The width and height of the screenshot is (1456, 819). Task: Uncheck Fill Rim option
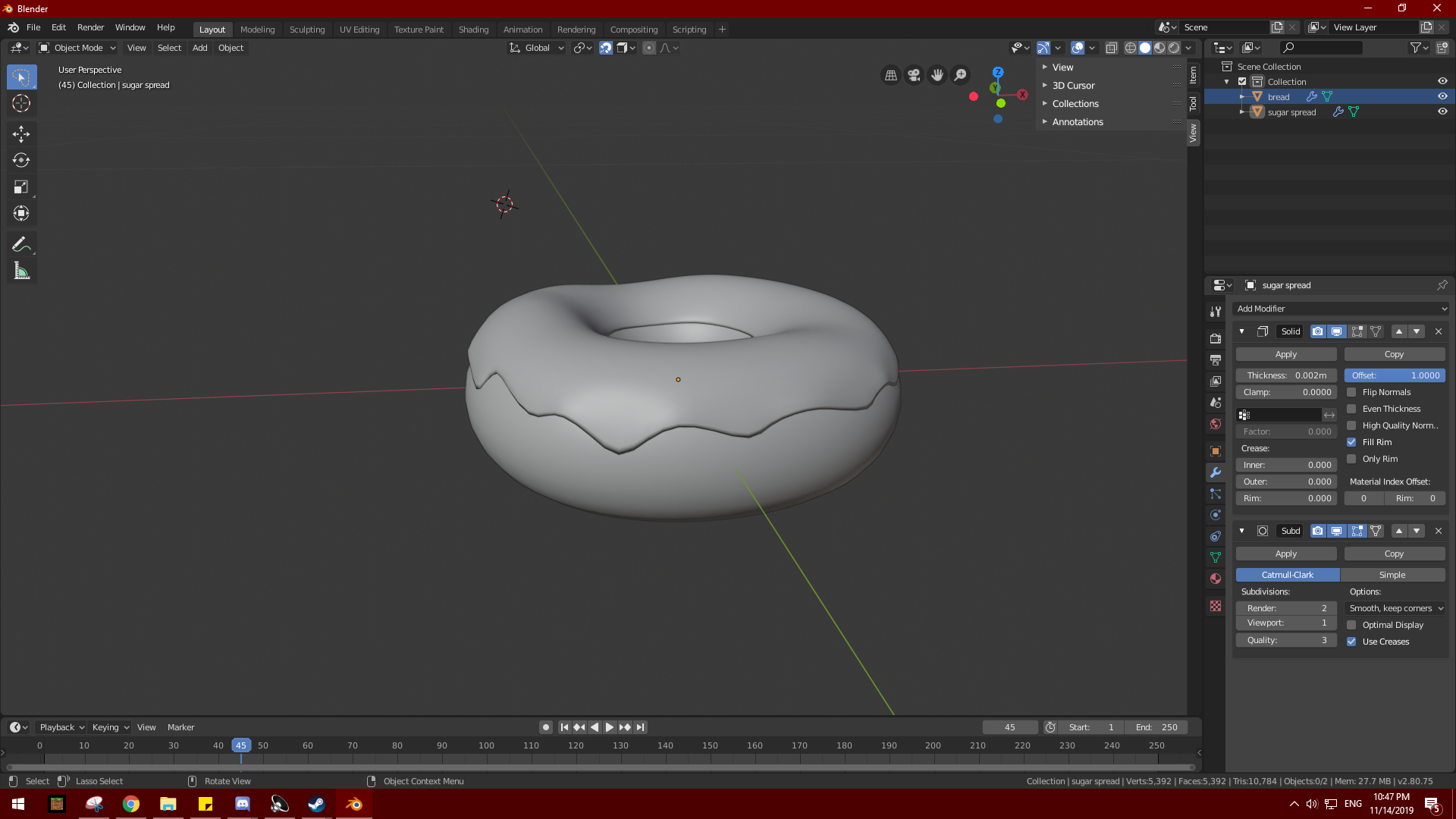tap(1351, 442)
